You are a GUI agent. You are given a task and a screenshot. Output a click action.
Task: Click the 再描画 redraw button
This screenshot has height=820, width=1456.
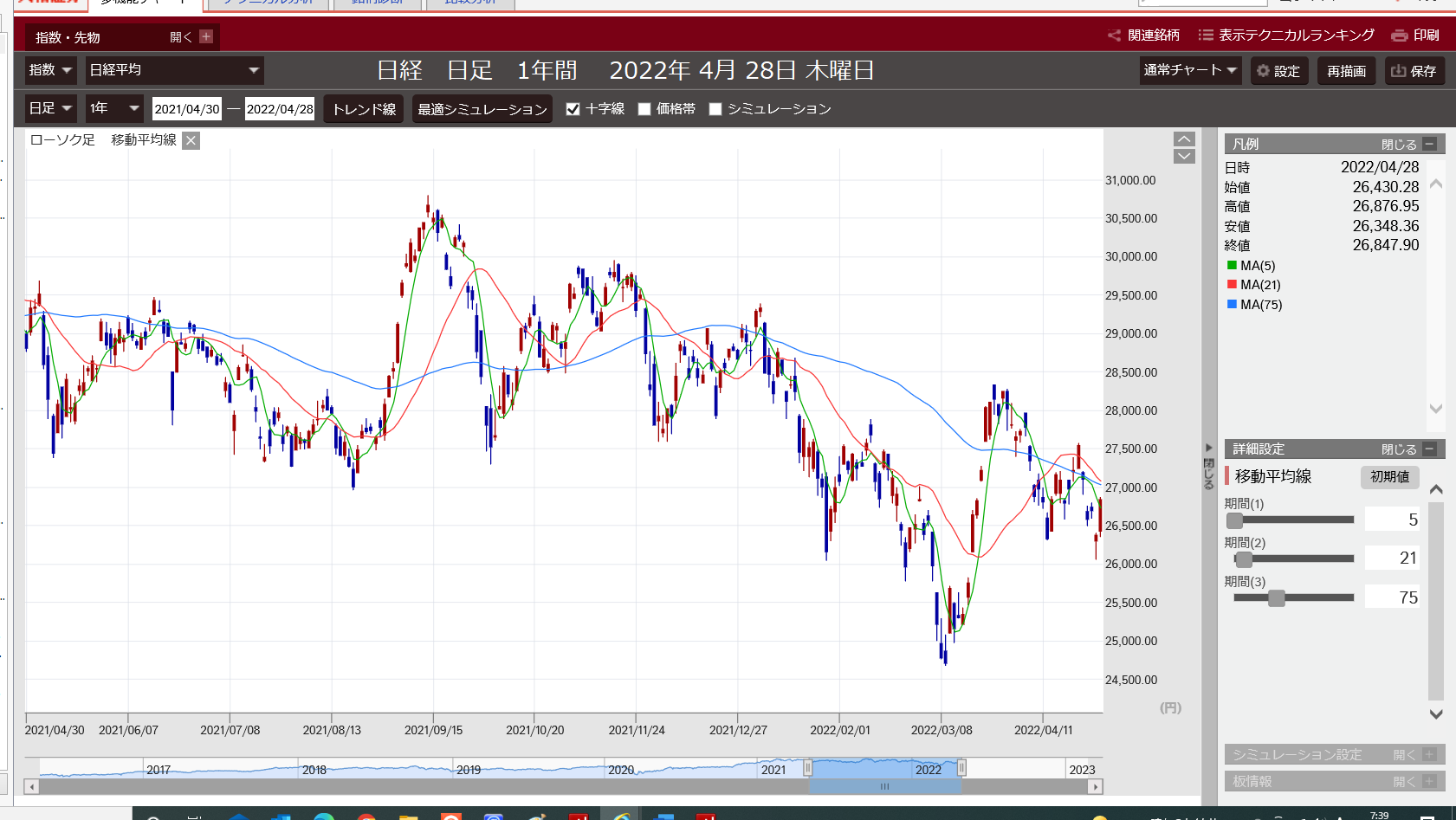(x=1346, y=71)
